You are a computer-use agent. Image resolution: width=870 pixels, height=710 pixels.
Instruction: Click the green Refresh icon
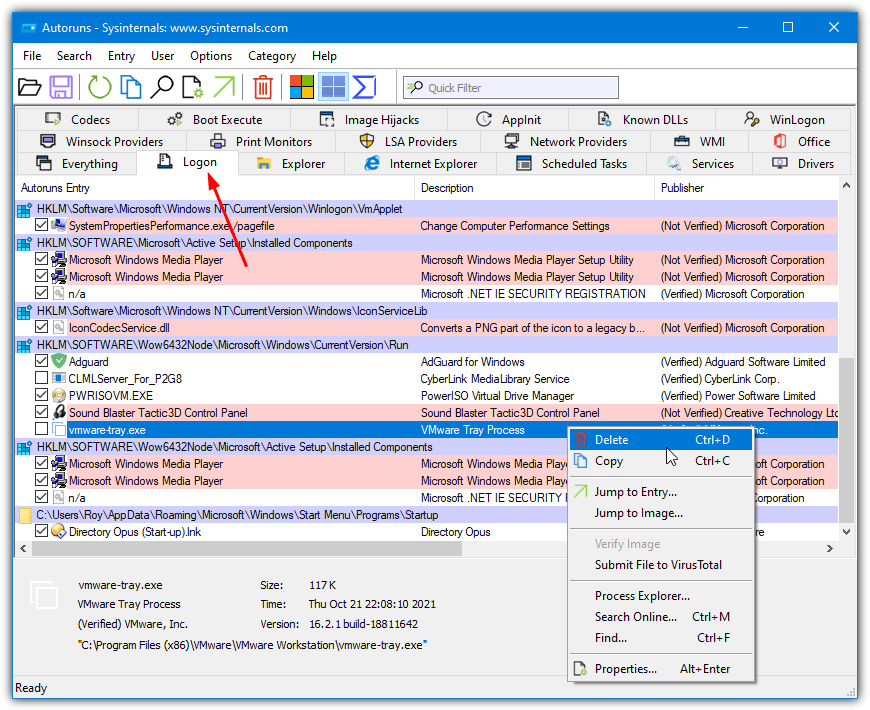coord(100,87)
